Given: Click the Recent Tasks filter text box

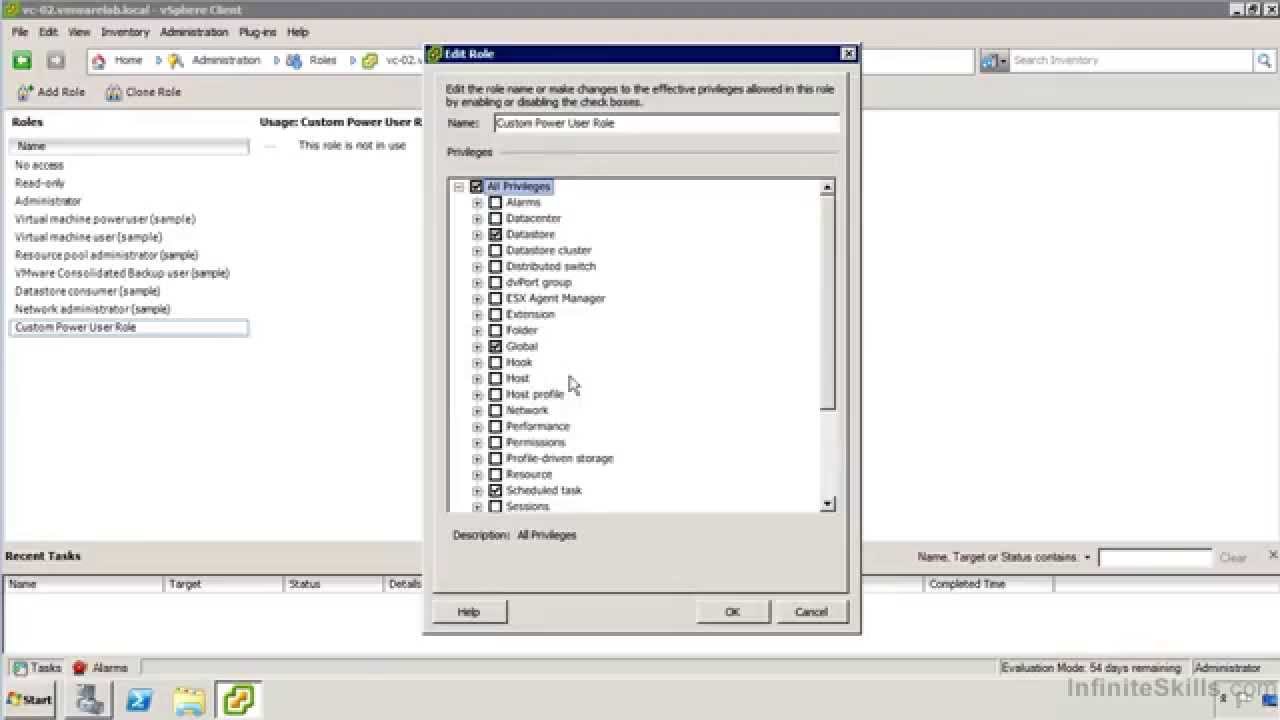Looking at the screenshot, I should click(1154, 558).
